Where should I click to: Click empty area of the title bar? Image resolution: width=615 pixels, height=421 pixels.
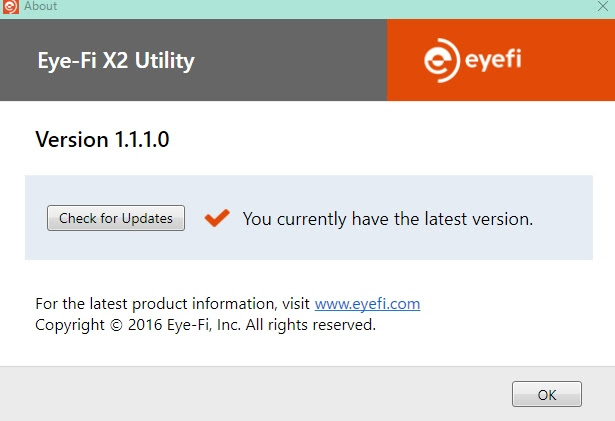(300, 6)
